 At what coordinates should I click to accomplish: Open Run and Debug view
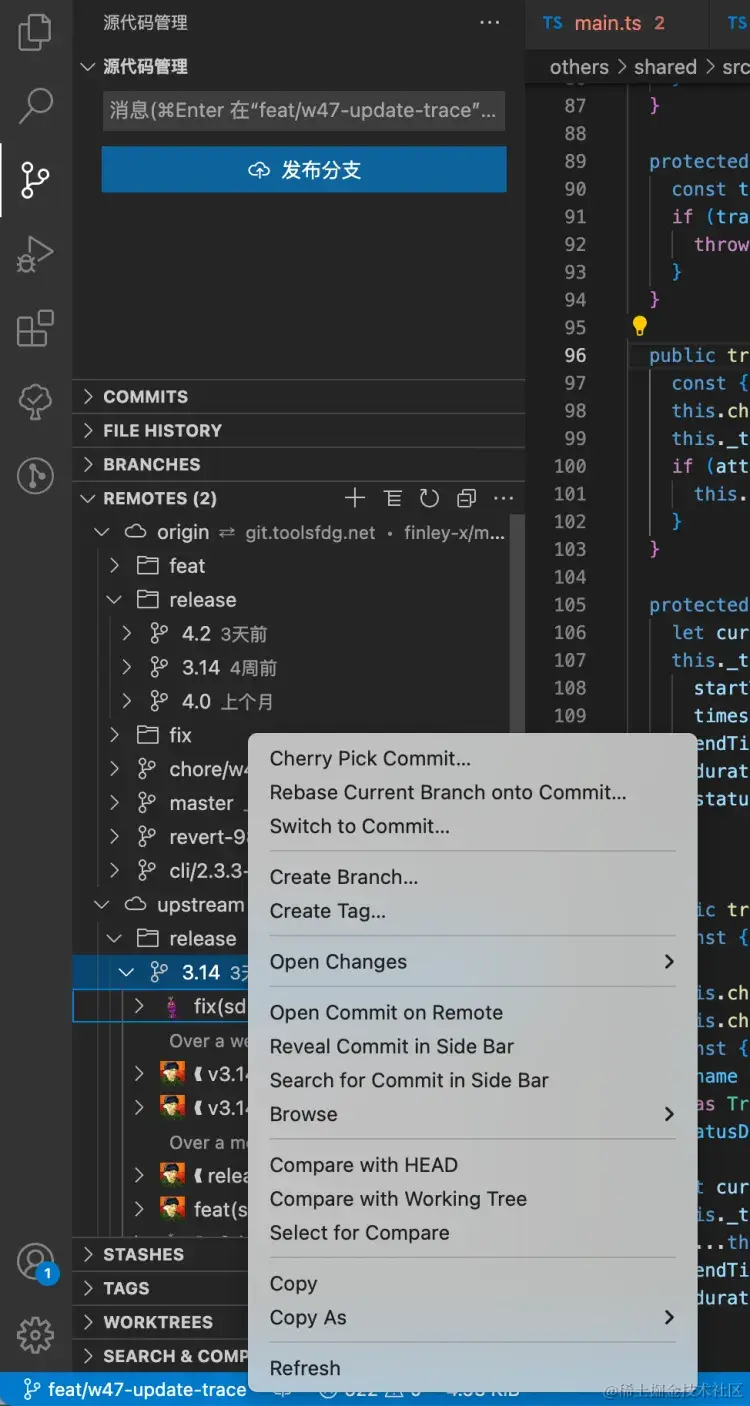pyautogui.click(x=35, y=254)
